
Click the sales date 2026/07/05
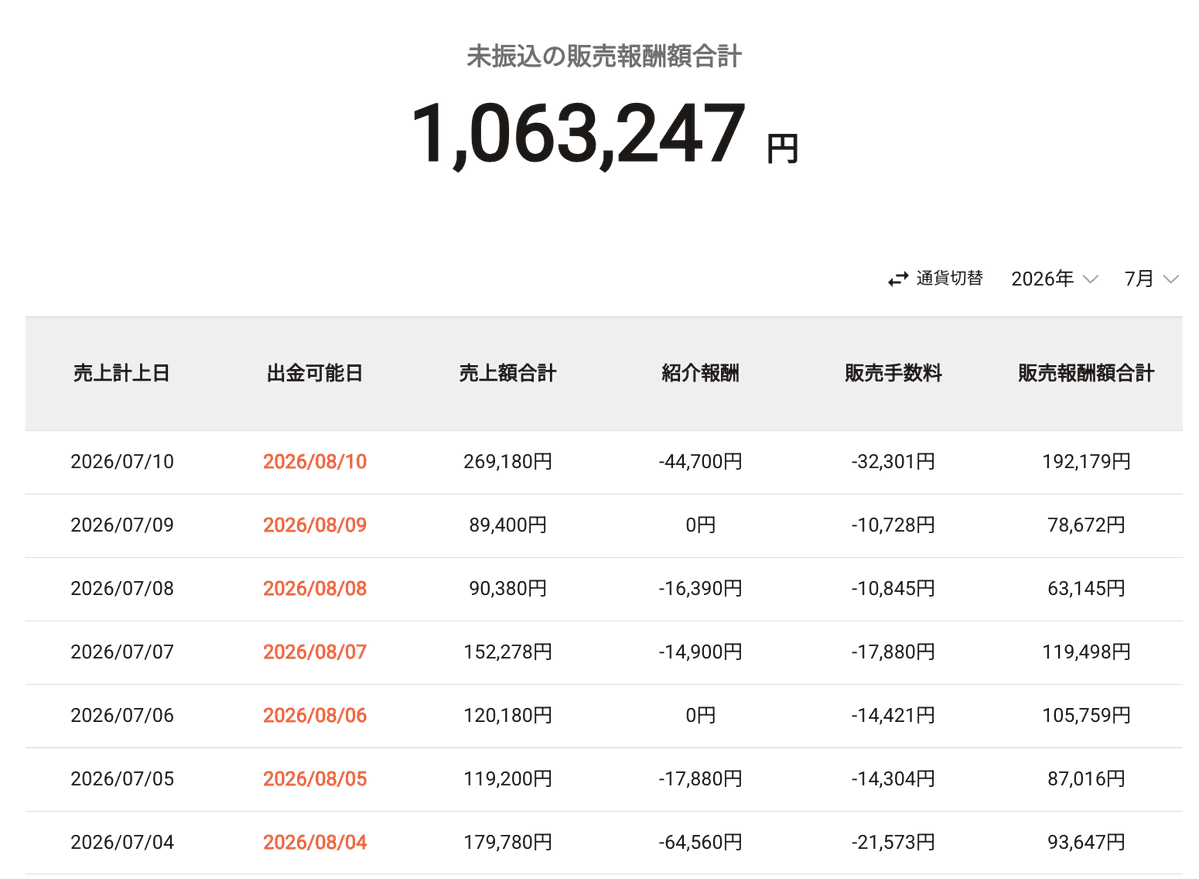[x=122, y=779]
